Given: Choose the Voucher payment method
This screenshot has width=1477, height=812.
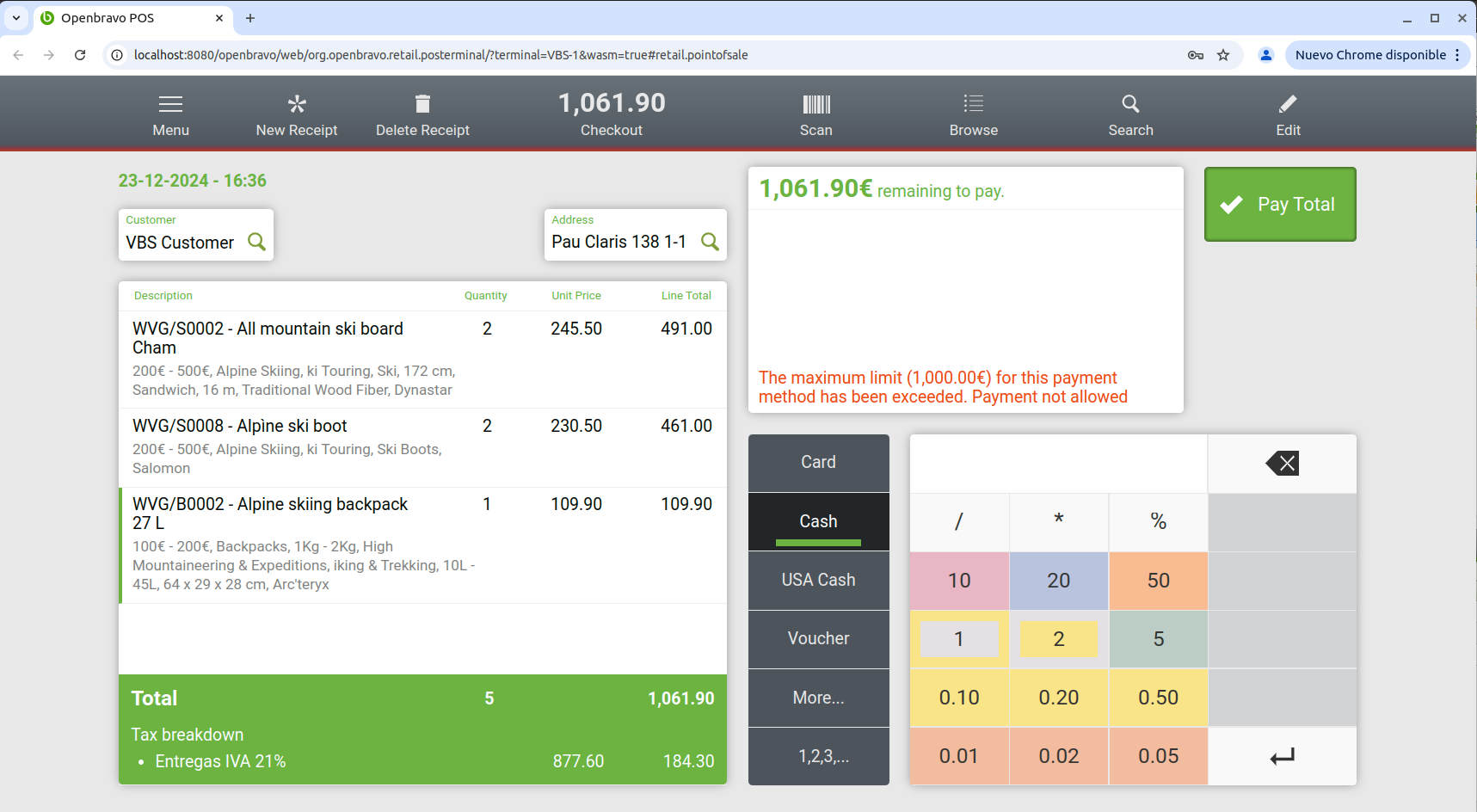Looking at the screenshot, I should pyautogui.click(x=818, y=639).
